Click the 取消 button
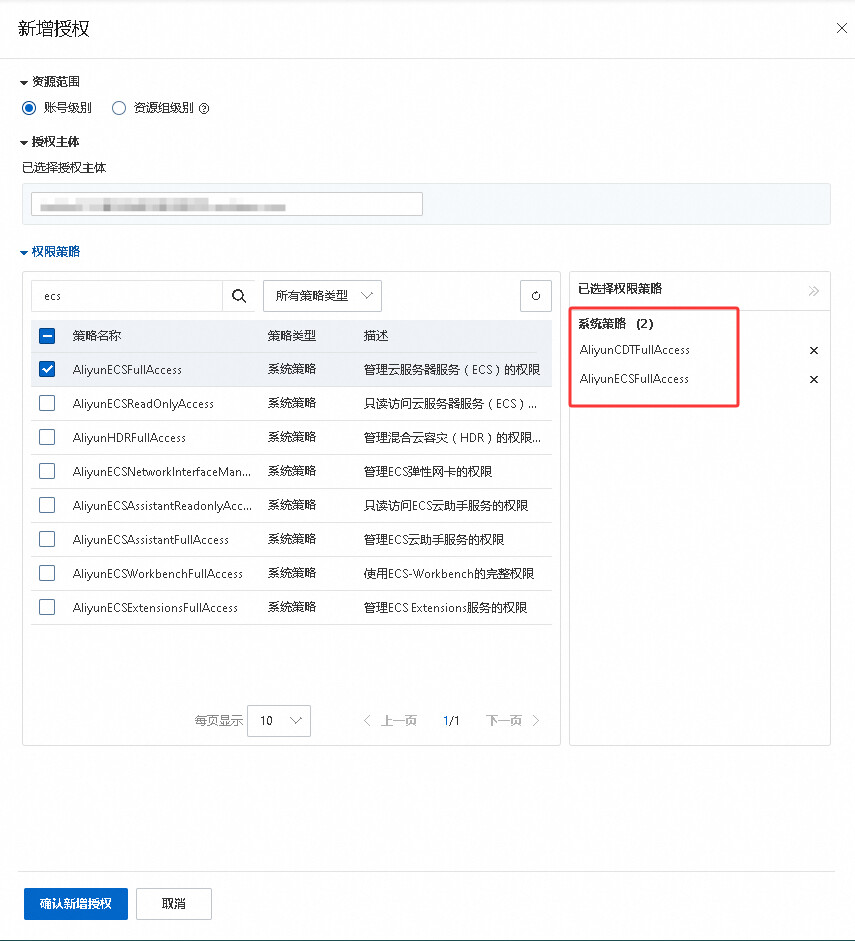Image resolution: width=855 pixels, height=941 pixels. 174,904
